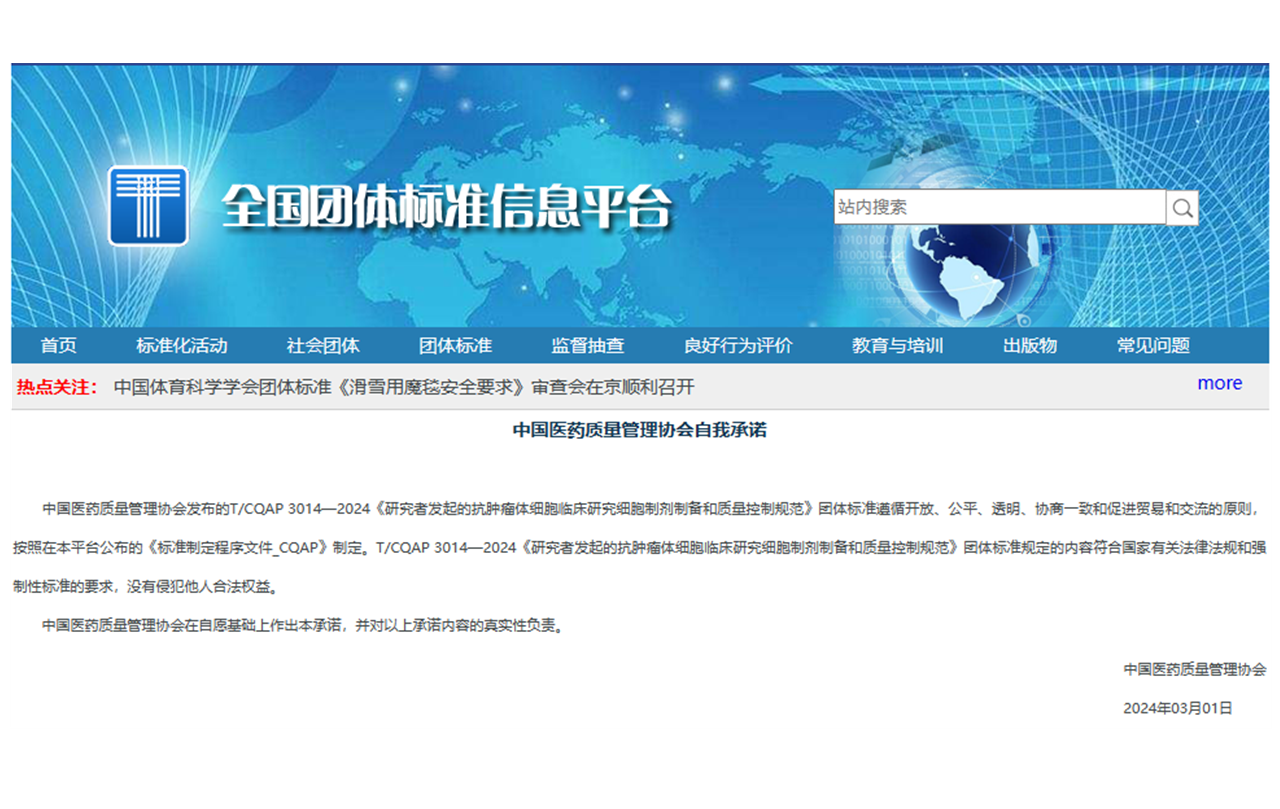Click the sentence beginning 中国医药质量管理协会在自愿基础上

[304, 626]
